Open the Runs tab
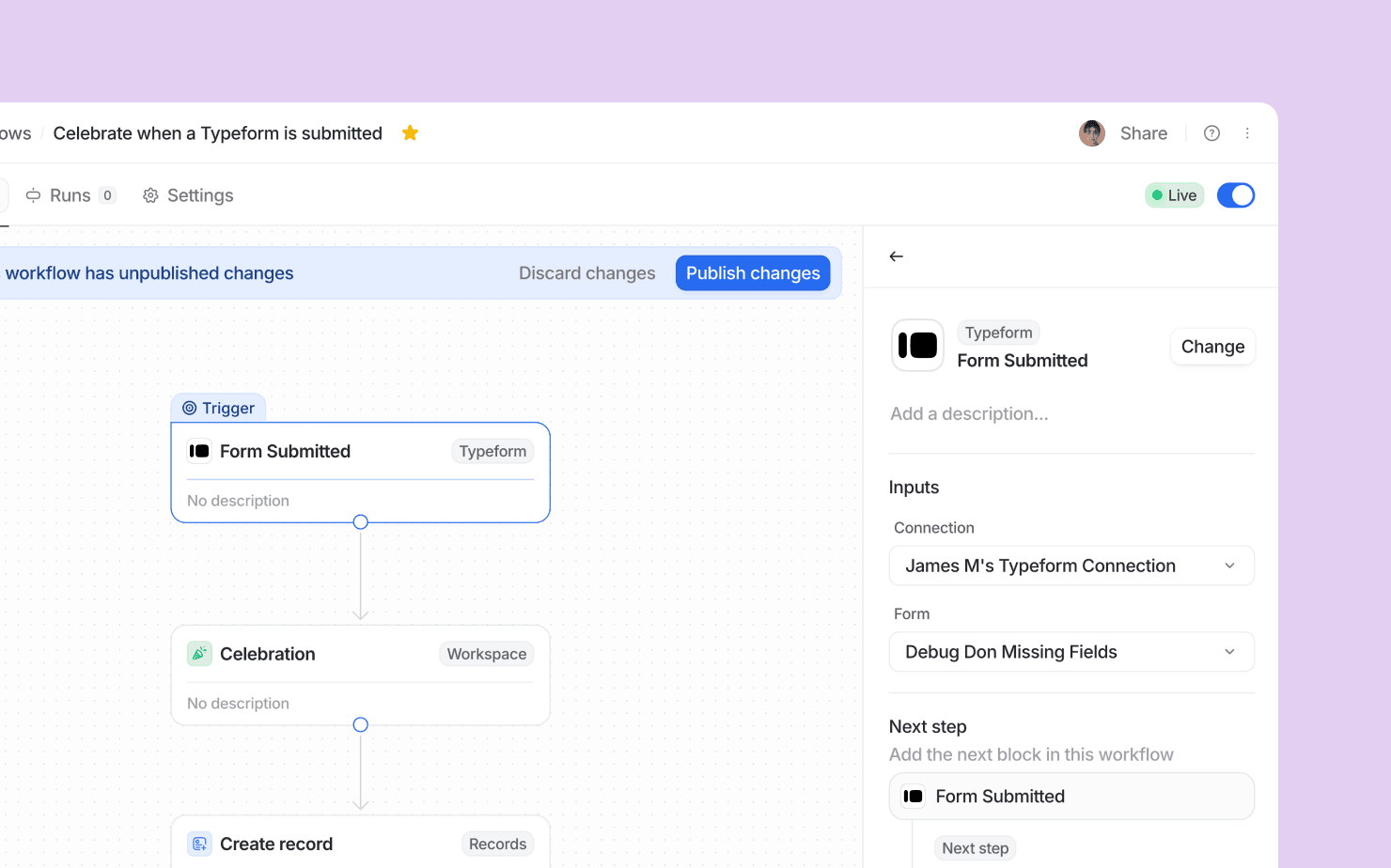 point(70,195)
